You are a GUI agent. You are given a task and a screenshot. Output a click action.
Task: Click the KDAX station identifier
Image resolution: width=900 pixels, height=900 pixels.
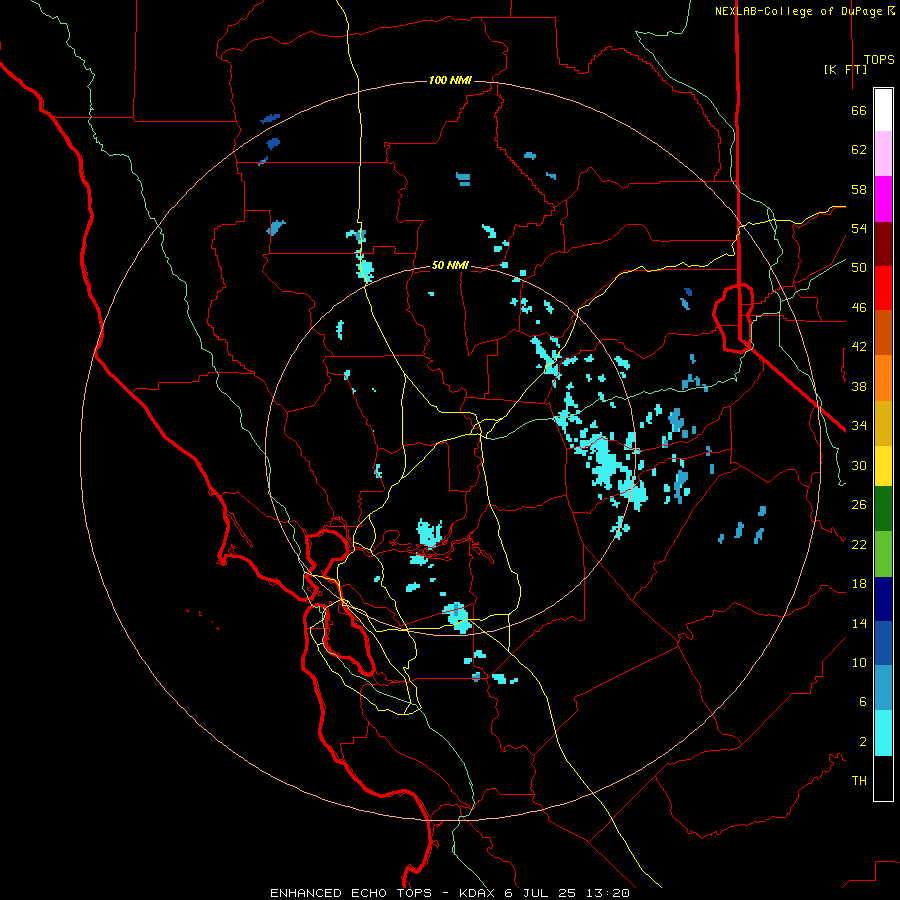478,893
